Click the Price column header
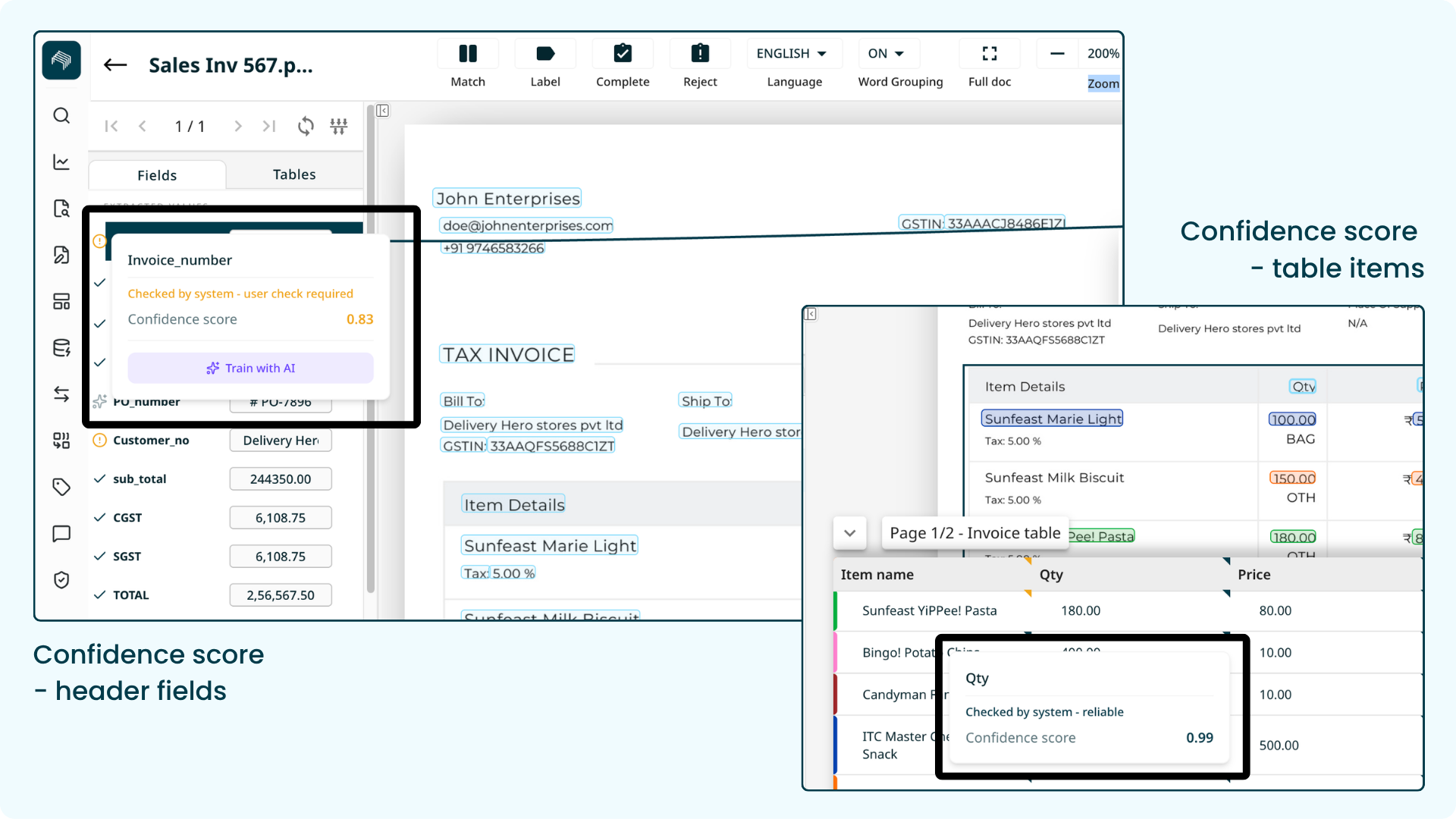This screenshot has height=819, width=1456. [x=1254, y=575]
